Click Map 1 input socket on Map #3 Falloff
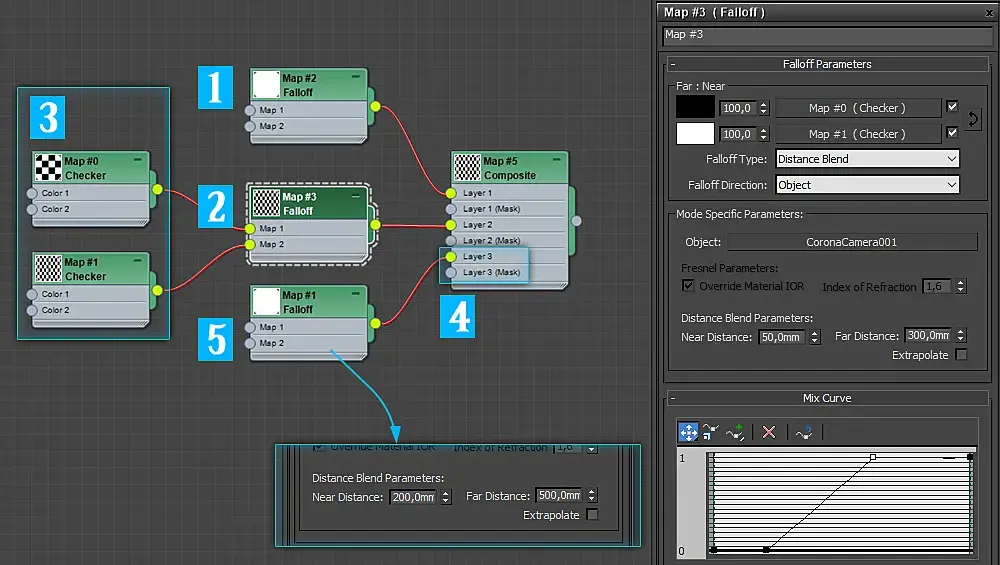 pyautogui.click(x=250, y=228)
